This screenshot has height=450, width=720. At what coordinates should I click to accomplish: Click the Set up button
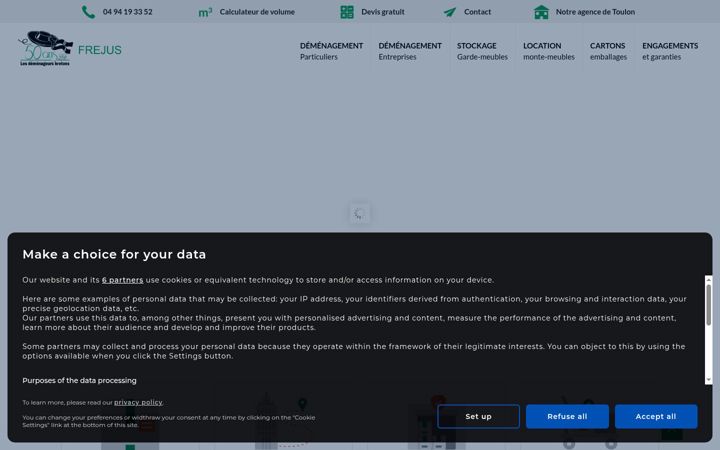click(478, 416)
